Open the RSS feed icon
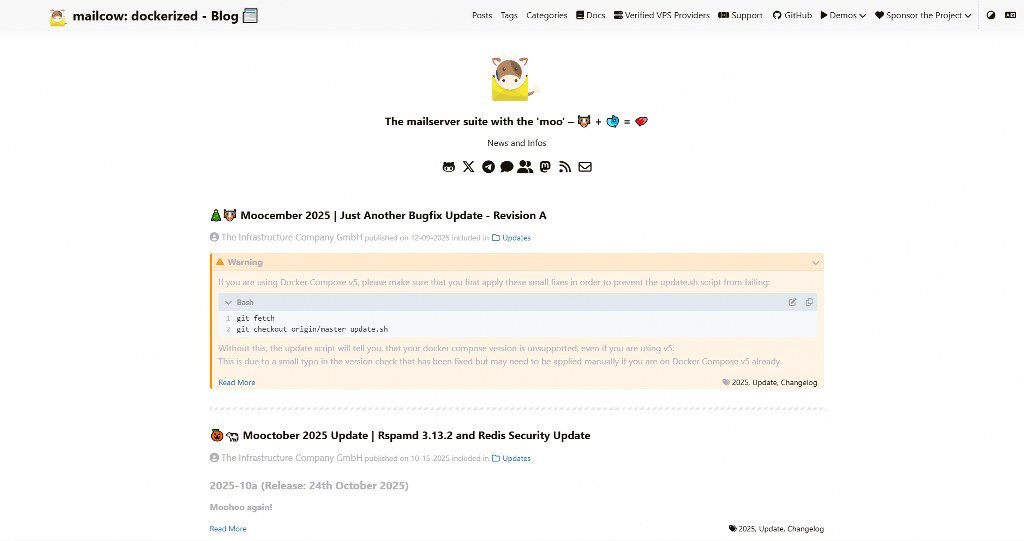1024x541 pixels. (x=565, y=167)
